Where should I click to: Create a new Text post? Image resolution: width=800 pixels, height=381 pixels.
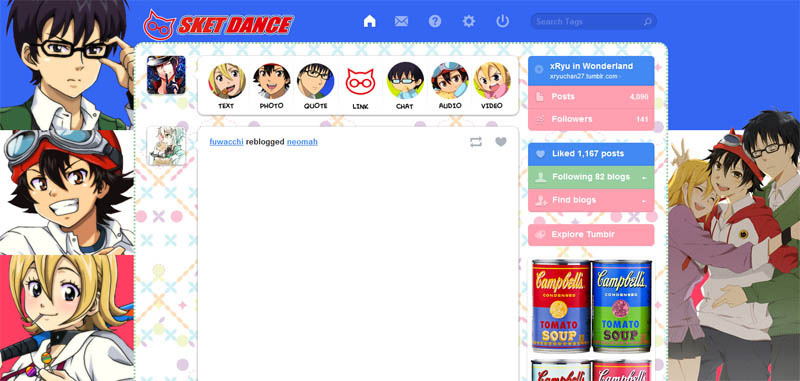[226, 86]
